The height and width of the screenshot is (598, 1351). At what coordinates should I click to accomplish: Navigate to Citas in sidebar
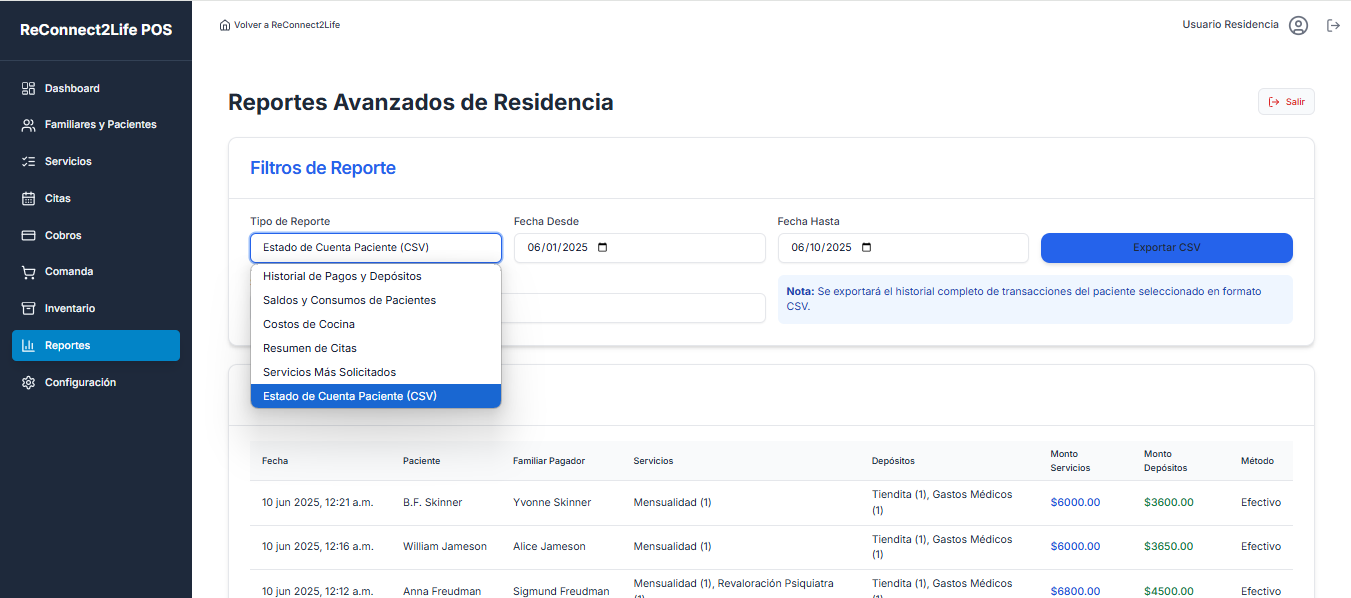coord(96,198)
